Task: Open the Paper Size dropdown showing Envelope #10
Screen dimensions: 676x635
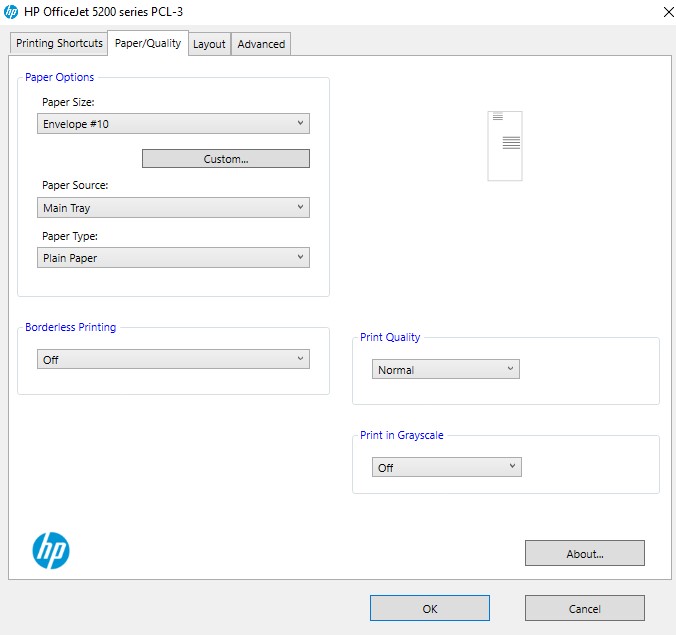Action: pyautogui.click(x=173, y=124)
